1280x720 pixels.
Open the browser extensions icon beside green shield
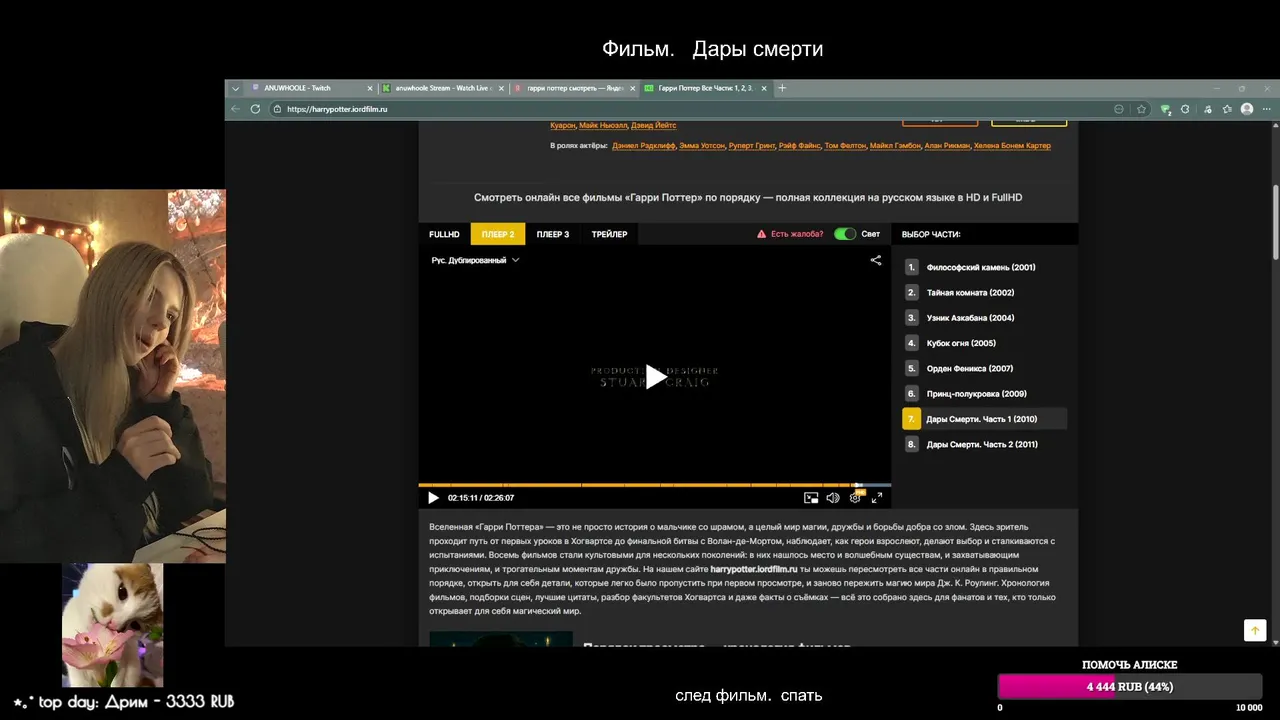coord(1185,109)
